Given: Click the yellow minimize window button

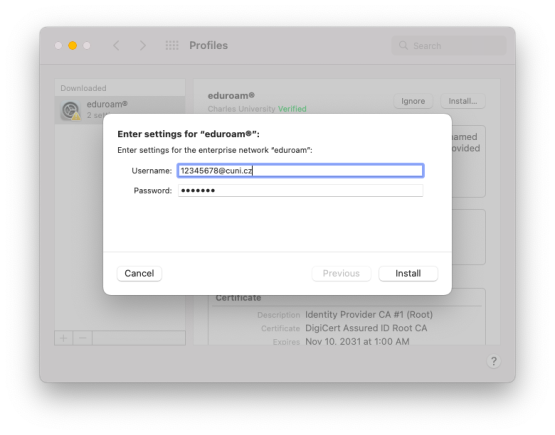Looking at the screenshot, I should [73, 46].
